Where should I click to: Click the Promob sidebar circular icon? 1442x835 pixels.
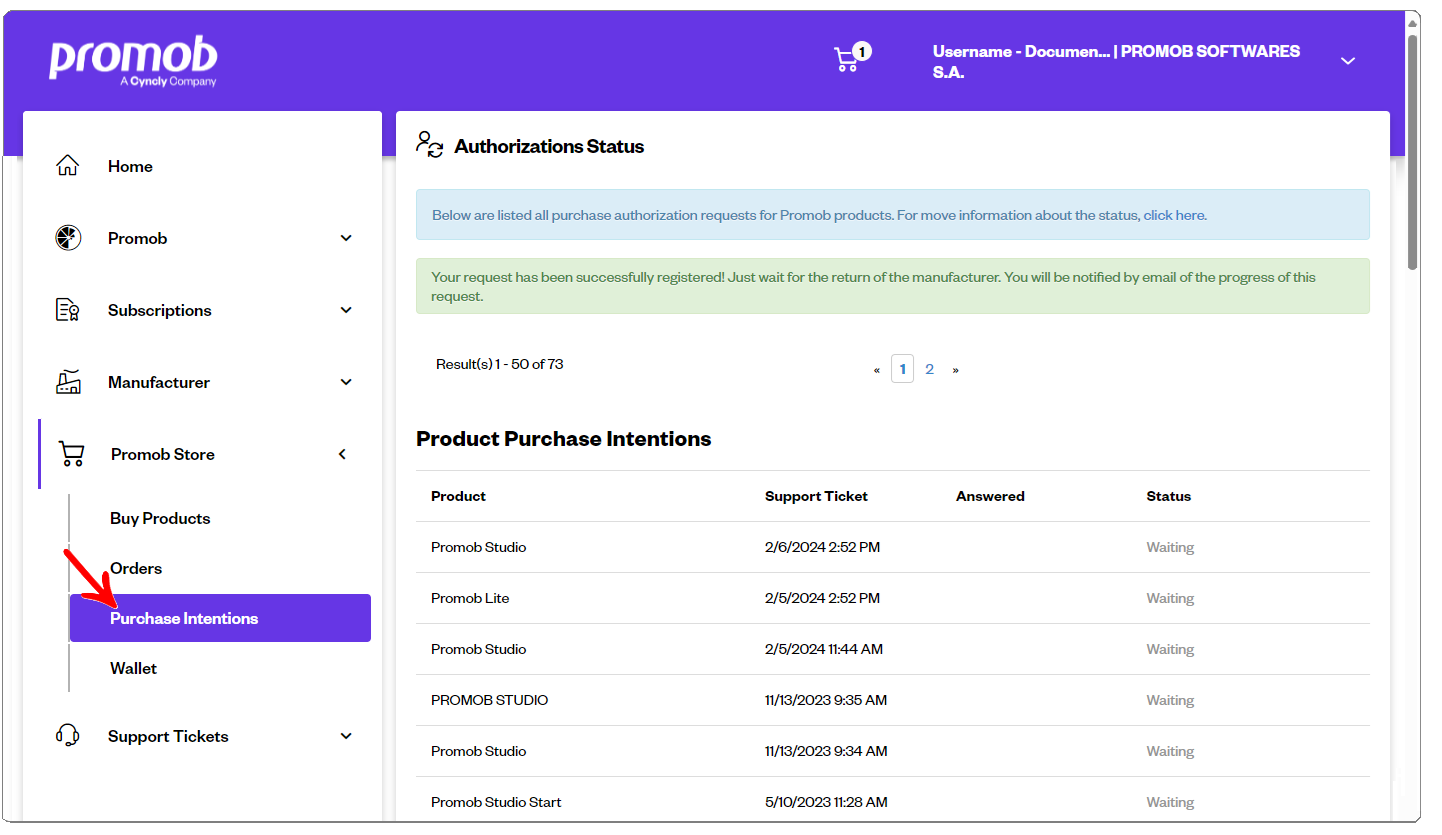click(x=68, y=238)
